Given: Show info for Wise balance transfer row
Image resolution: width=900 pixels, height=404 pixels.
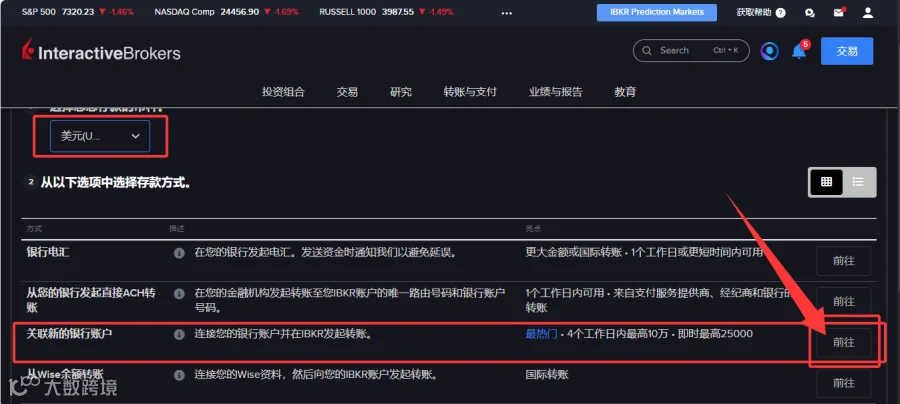Looking at the screenshot, I should click(x=179, y=375).
